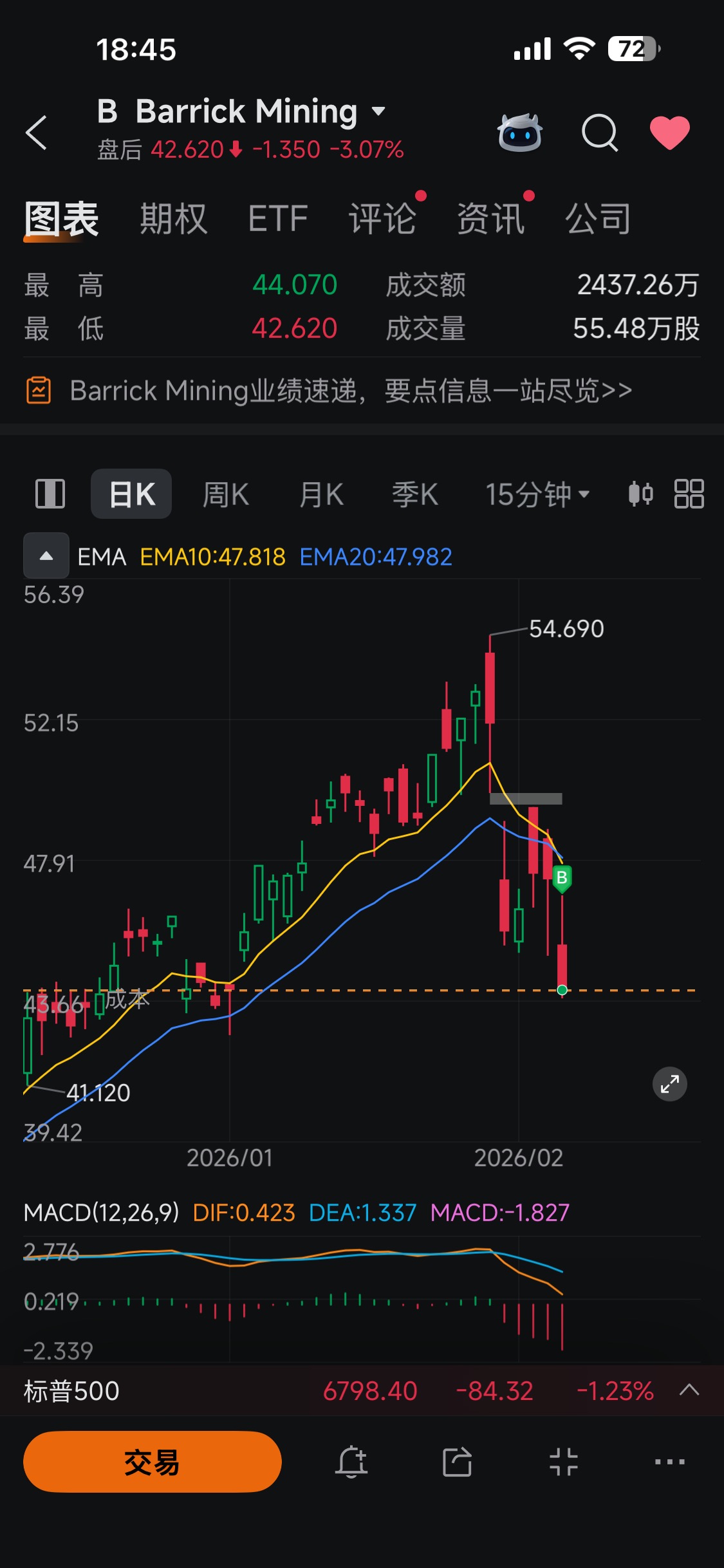Viewport: 724px width, 1568px height.
Task: Select the 日K chart period
Action: point(131,494)
